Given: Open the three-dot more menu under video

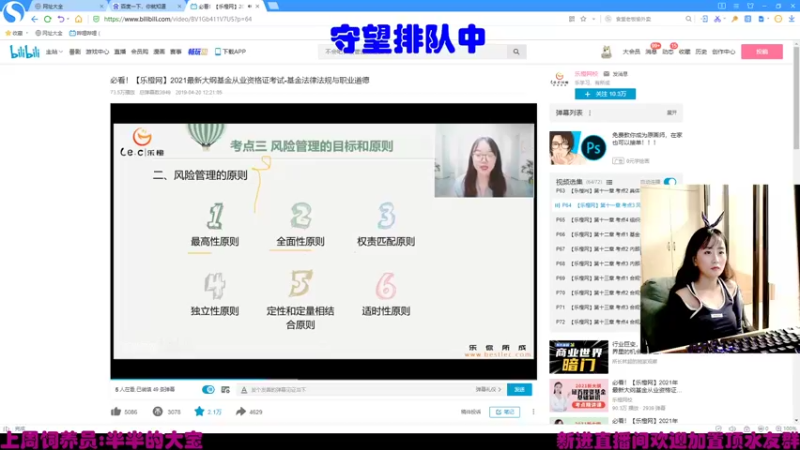Looking at the screenshot, I should click(533, 412).
